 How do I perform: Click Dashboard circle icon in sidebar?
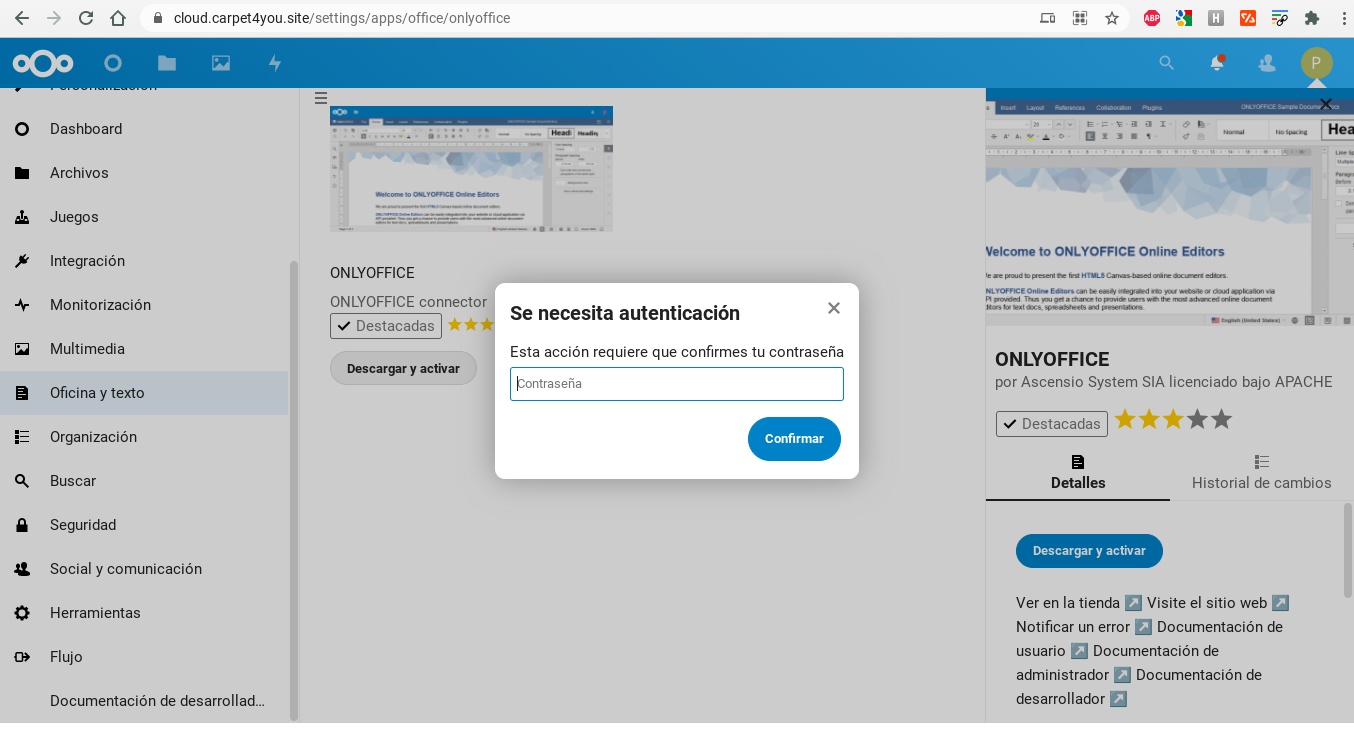22,129
